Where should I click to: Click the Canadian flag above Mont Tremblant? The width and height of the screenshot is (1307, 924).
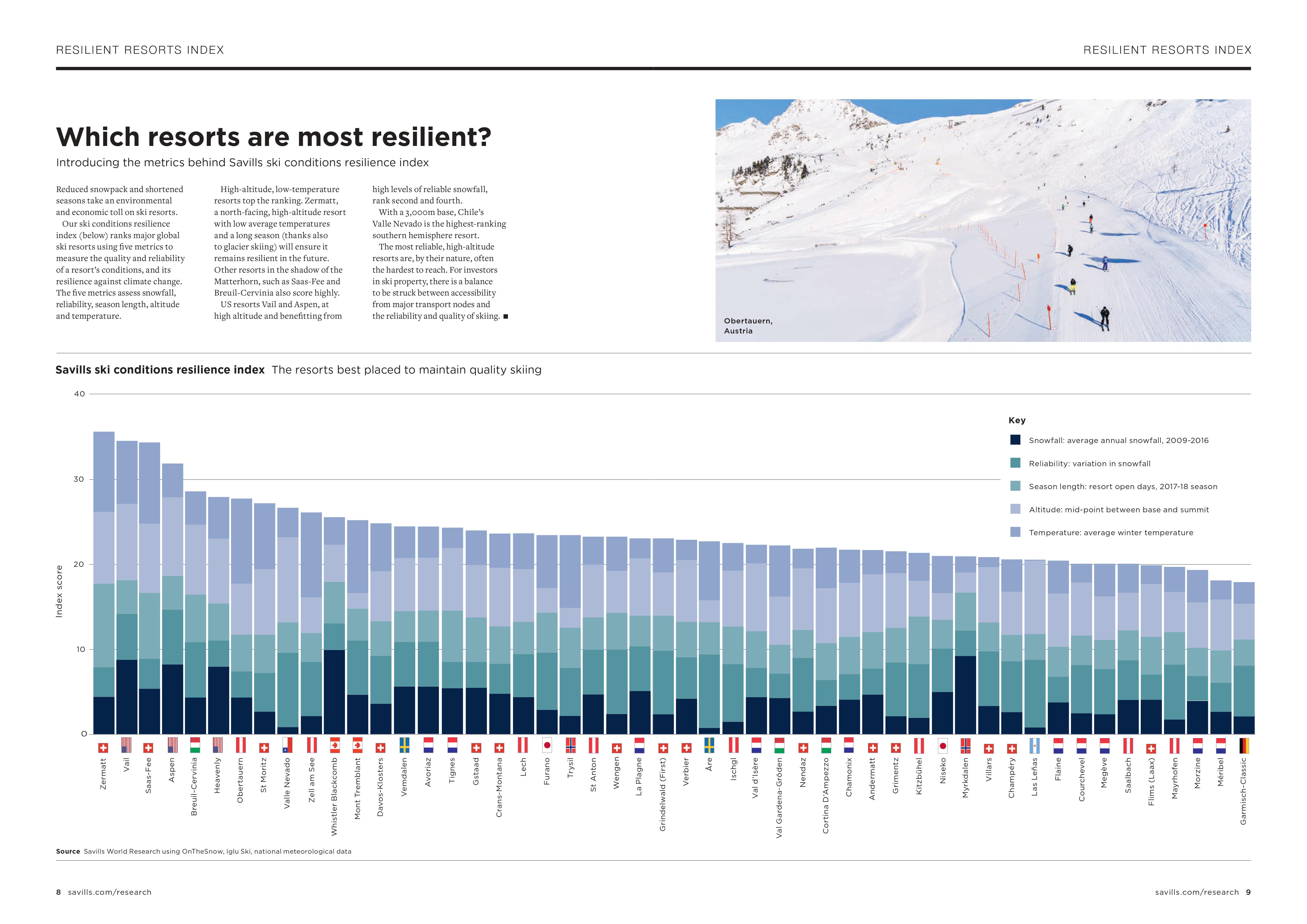click(358, 745)
